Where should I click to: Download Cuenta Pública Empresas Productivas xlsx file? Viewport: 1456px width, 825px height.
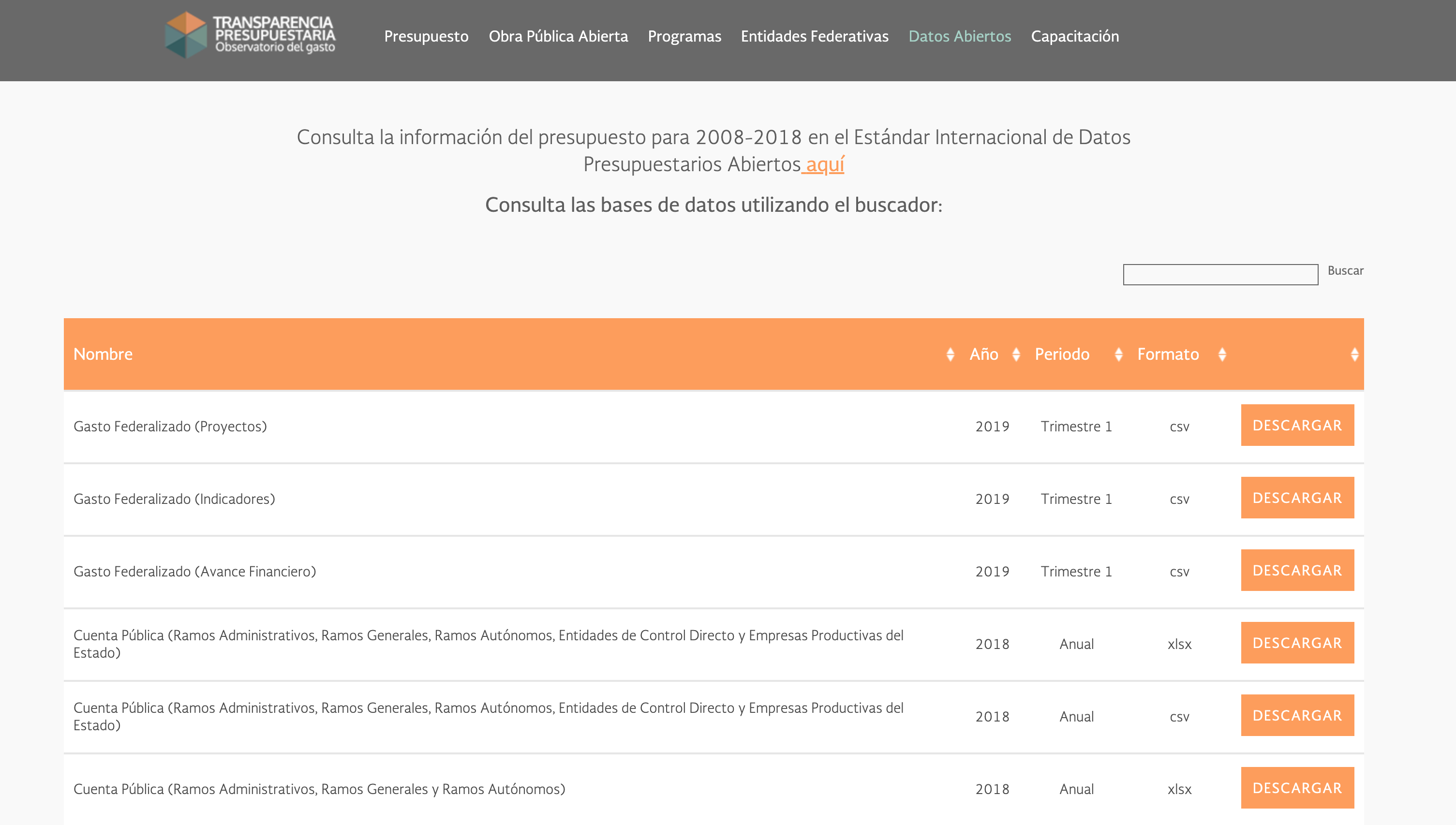[1297, 643]
